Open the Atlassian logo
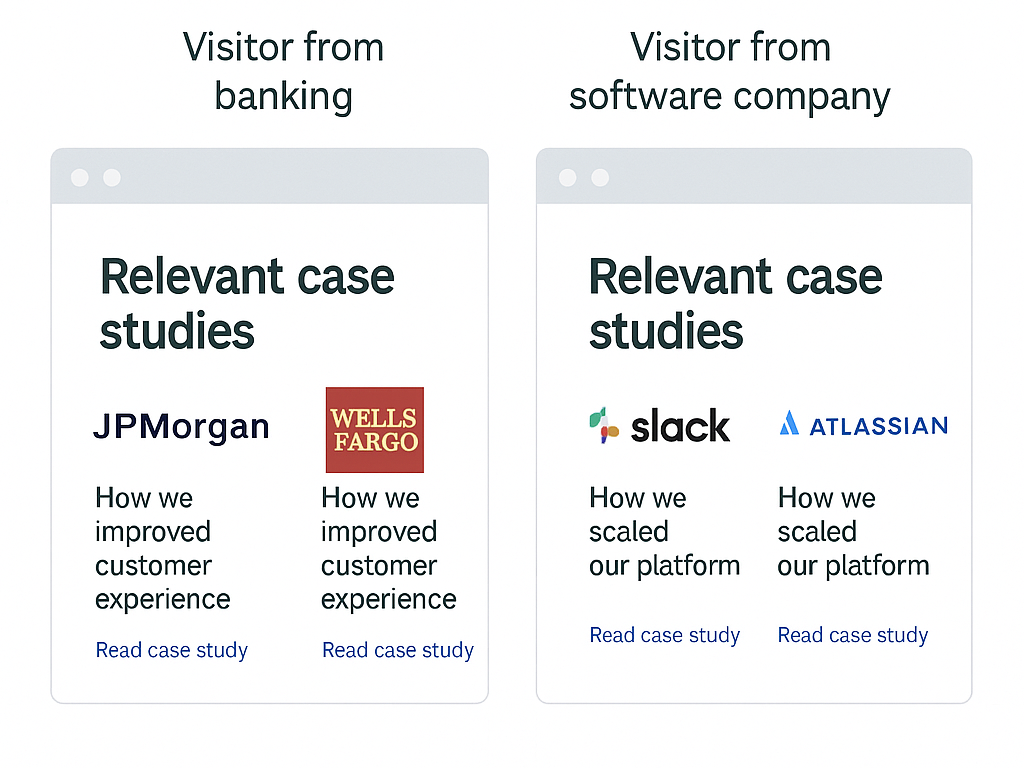 tap(863, 425)
